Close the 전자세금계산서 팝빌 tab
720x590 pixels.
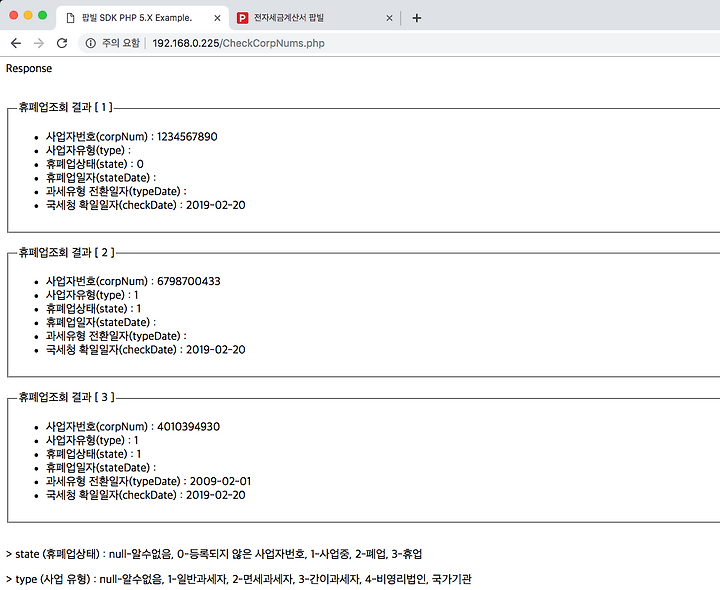389,18
